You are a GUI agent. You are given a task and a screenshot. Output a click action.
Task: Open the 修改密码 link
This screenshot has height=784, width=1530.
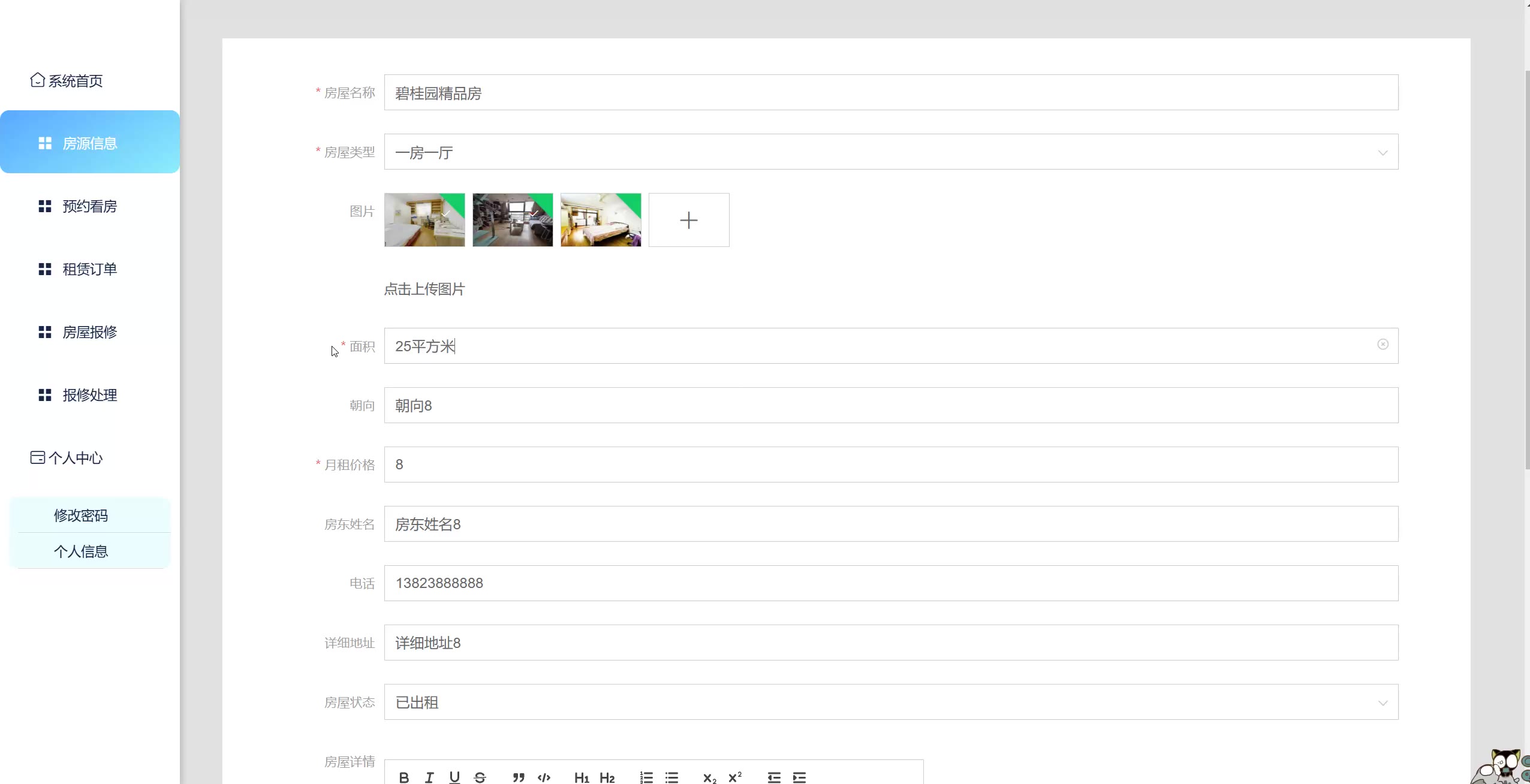(x=81, y=515)
